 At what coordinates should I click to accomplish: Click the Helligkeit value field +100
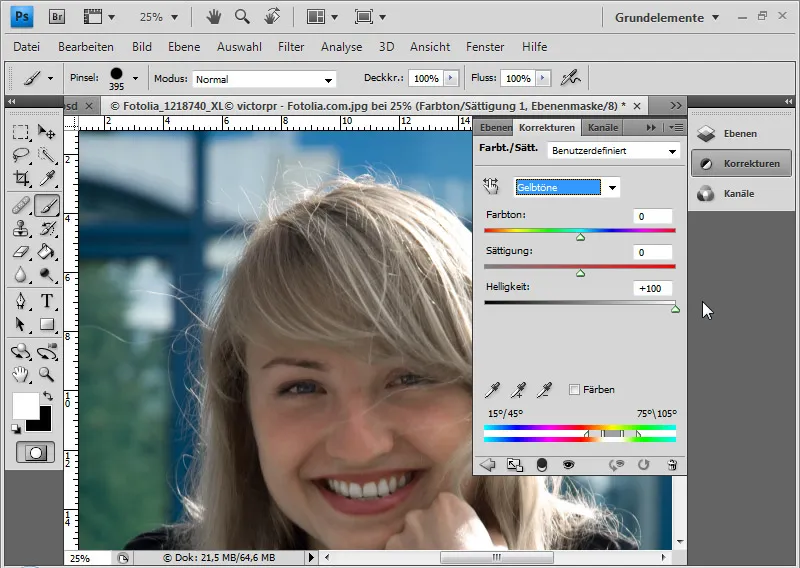652,288
